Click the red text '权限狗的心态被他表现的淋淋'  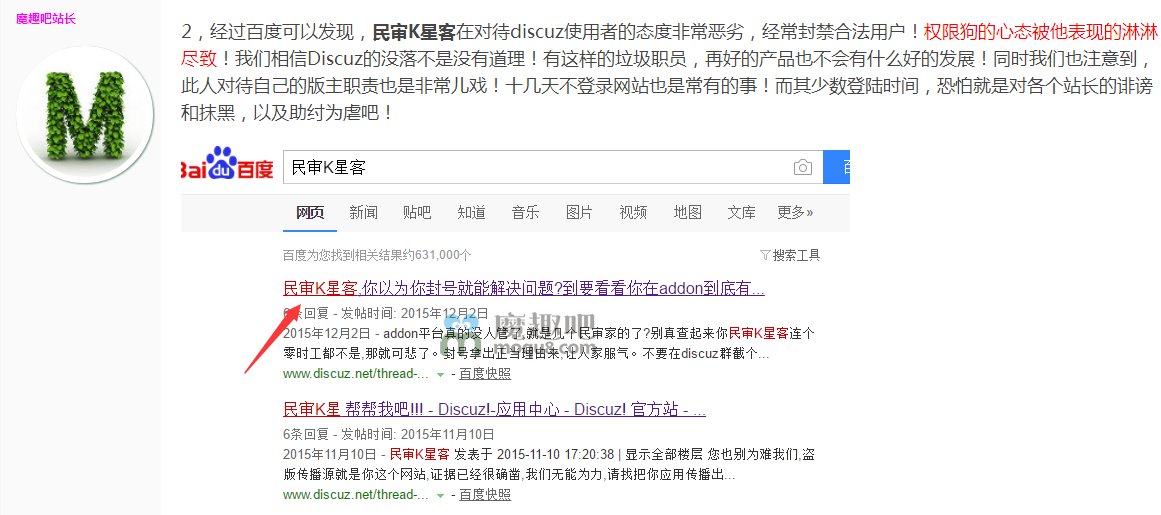tap(1039, 32)
